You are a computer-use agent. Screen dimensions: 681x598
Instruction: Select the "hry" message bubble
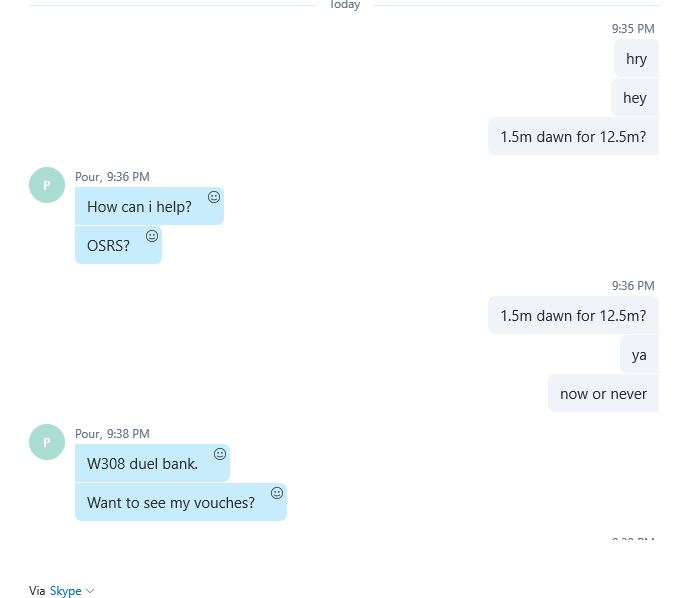point(636,58)
